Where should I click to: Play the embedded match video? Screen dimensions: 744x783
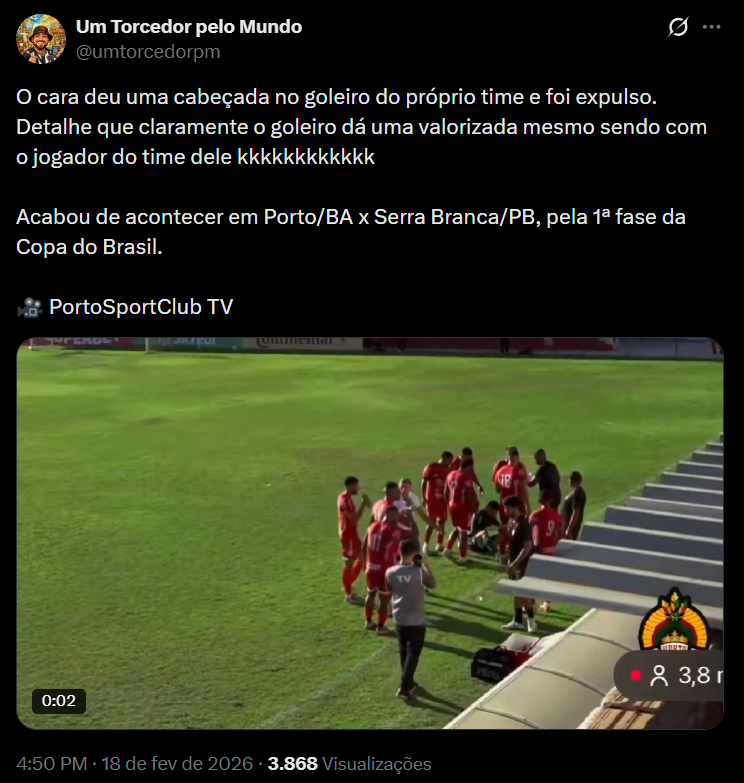(370, 533)
